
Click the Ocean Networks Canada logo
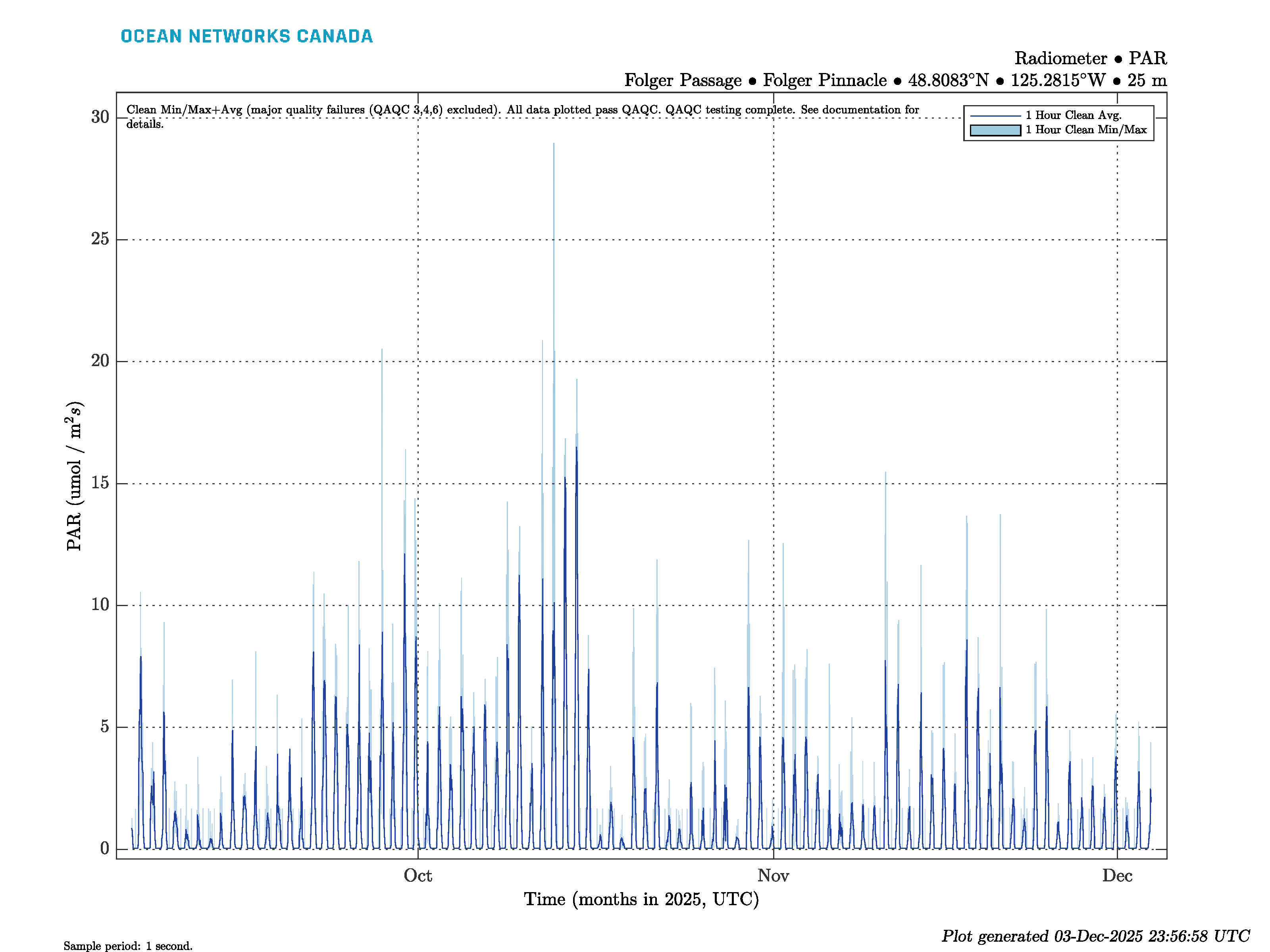(x=246, y=36)
